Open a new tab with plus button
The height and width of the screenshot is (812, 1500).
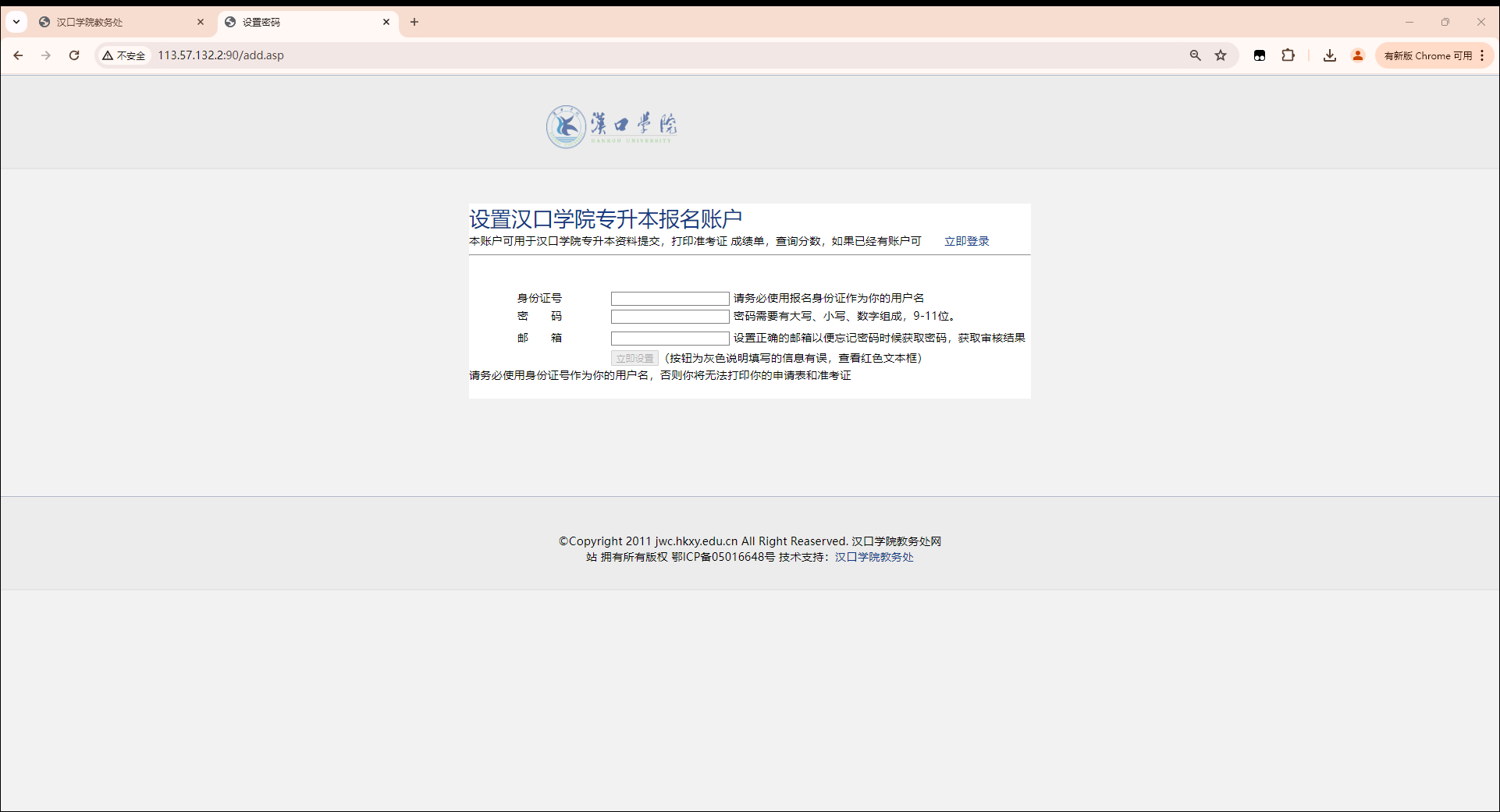click(x=414, y=22)
